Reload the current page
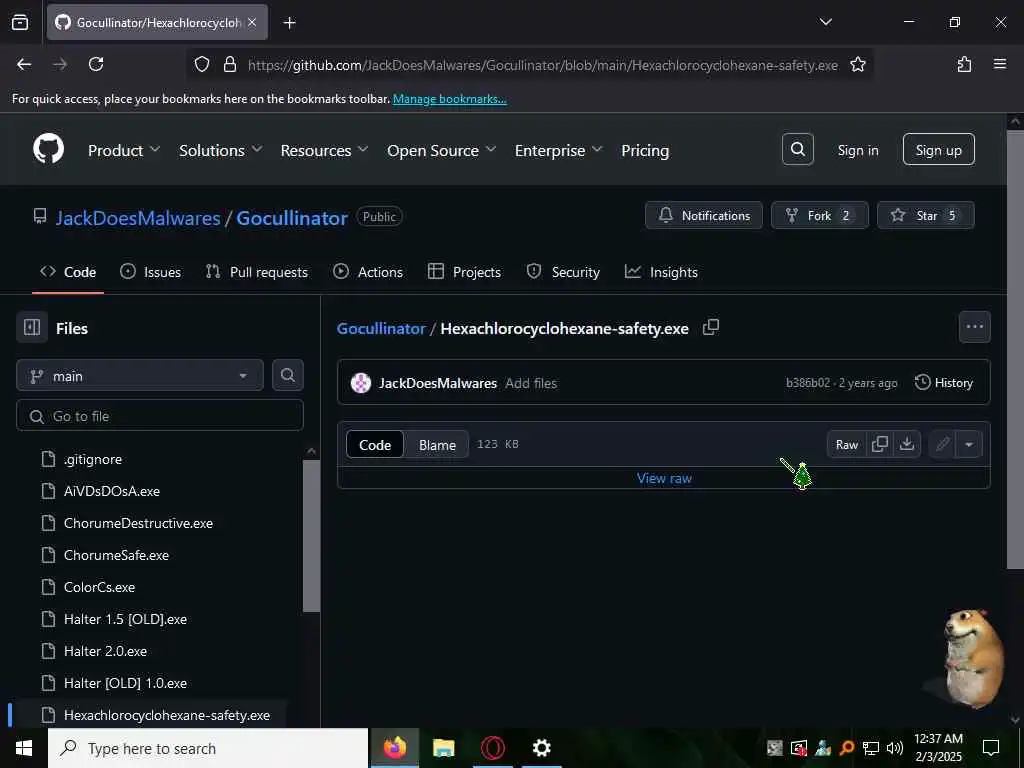1024x768 pixels. [x=96, y=64]
